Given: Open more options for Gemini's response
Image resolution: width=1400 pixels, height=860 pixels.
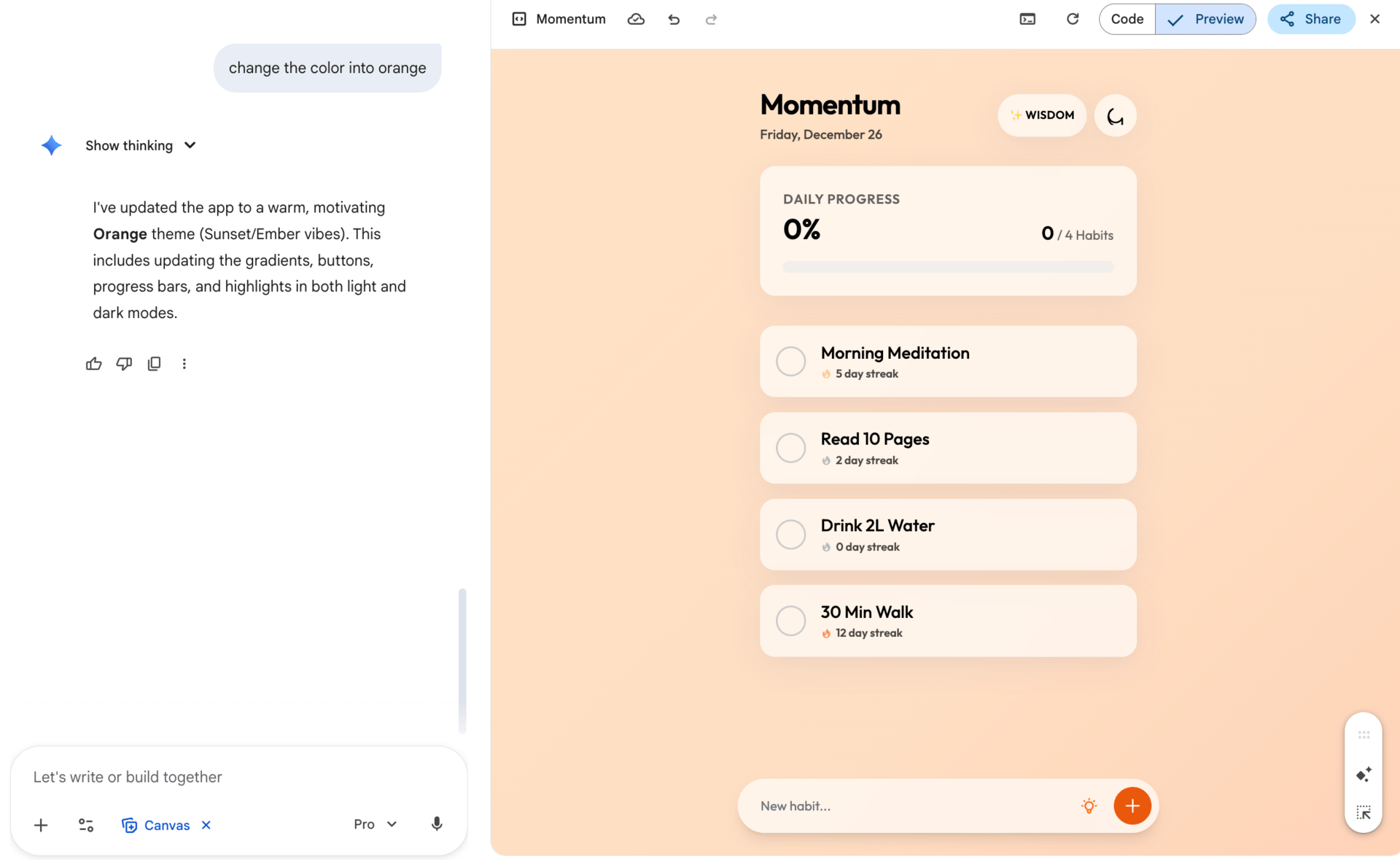Looking at the screenshot, I should tap(184, 363).
